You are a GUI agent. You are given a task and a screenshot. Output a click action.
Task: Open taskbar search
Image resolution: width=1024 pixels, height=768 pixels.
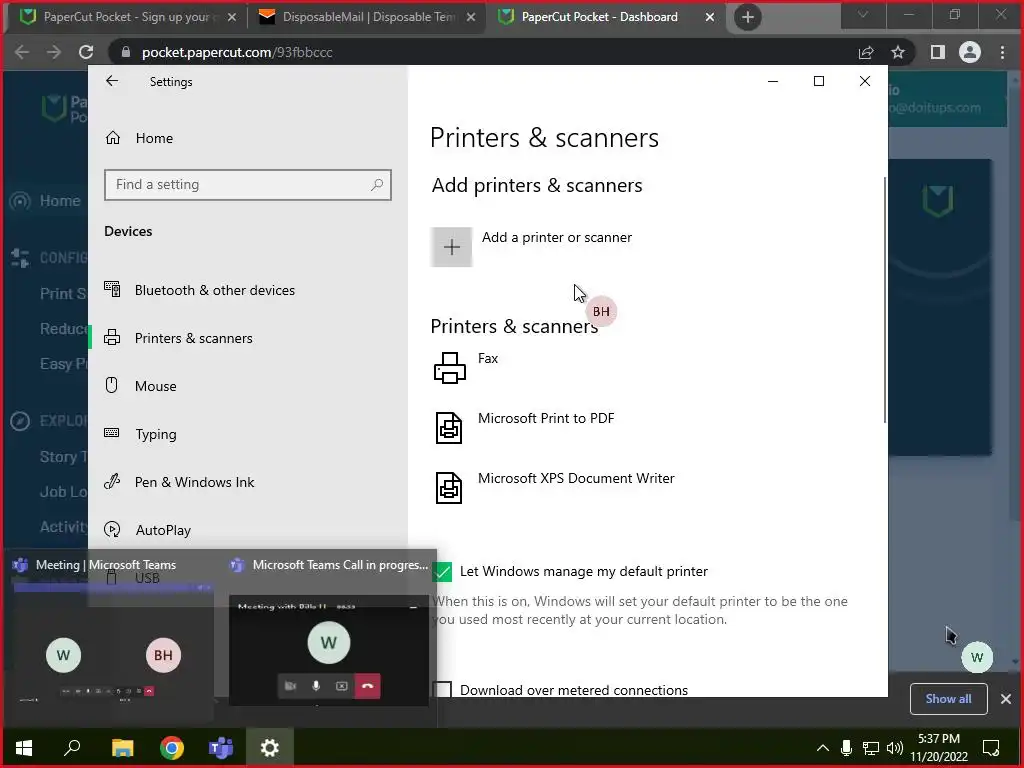tap(72, 748)
